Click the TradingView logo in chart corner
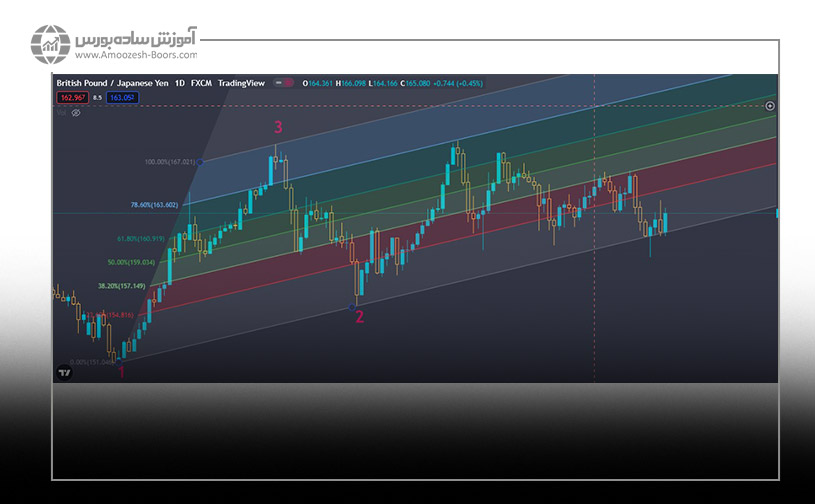The image size is (815, 504). (x=65, y=372)
